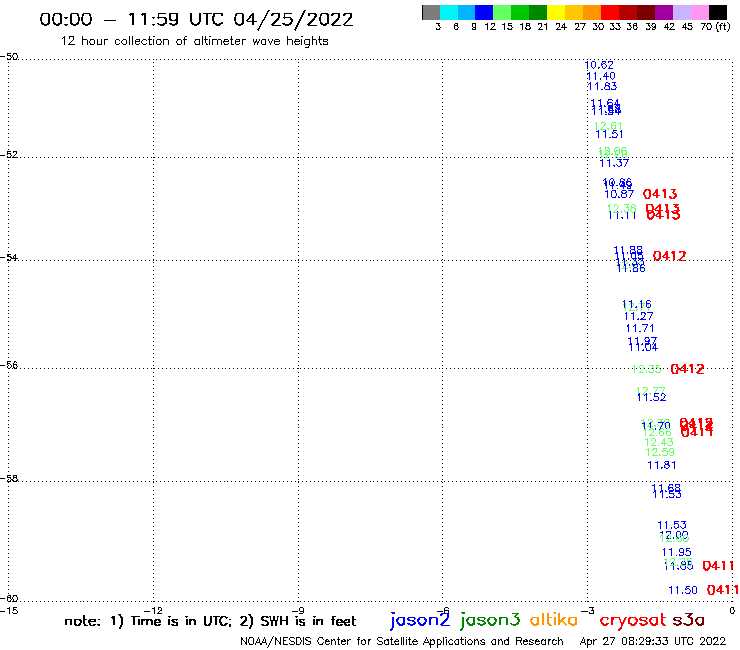The image size is (740, 650).
Task: Click the wave height value 10.62
Action: 599,65
